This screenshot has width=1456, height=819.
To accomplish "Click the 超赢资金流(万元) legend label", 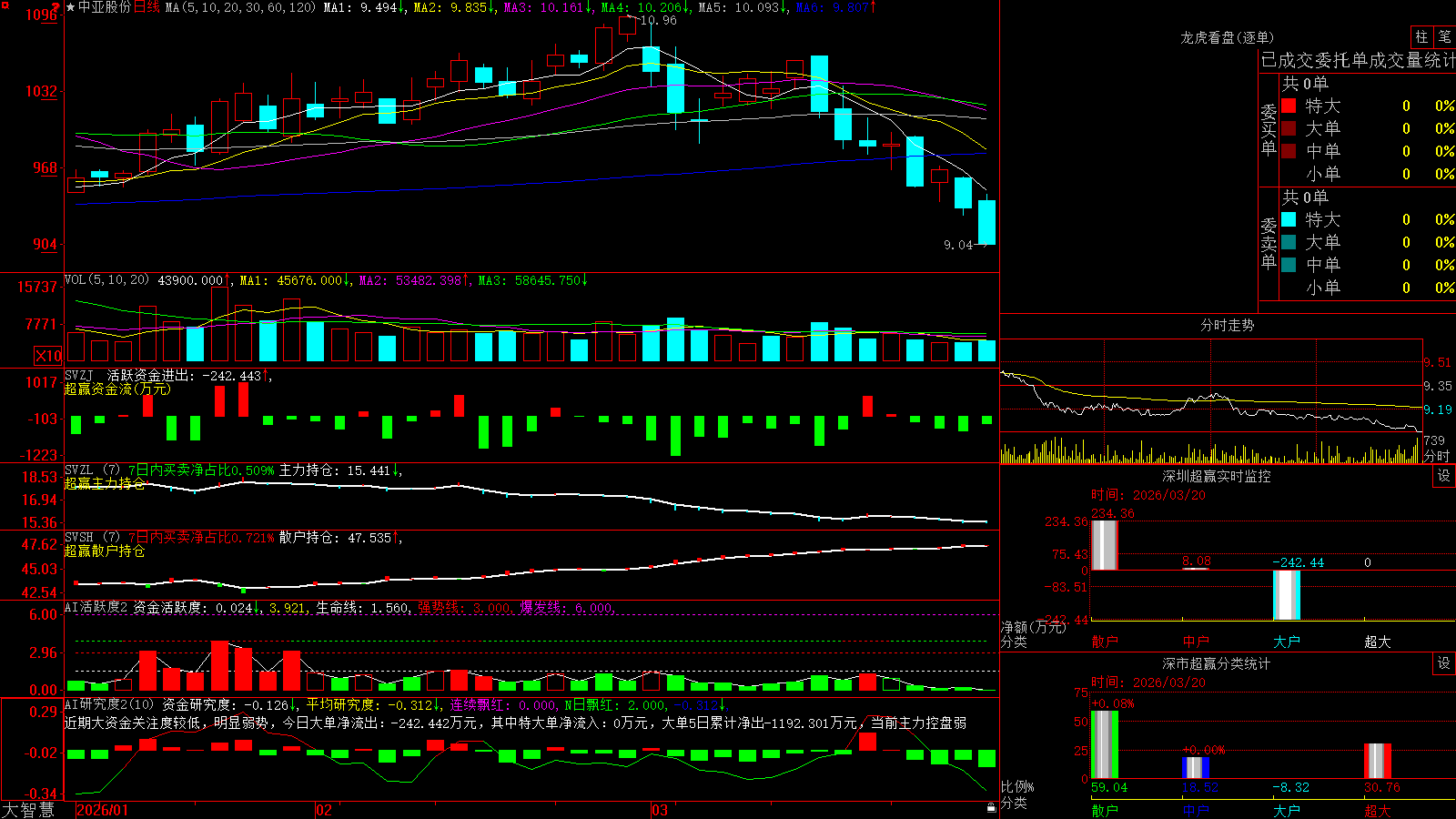I will tap(117, 389).
